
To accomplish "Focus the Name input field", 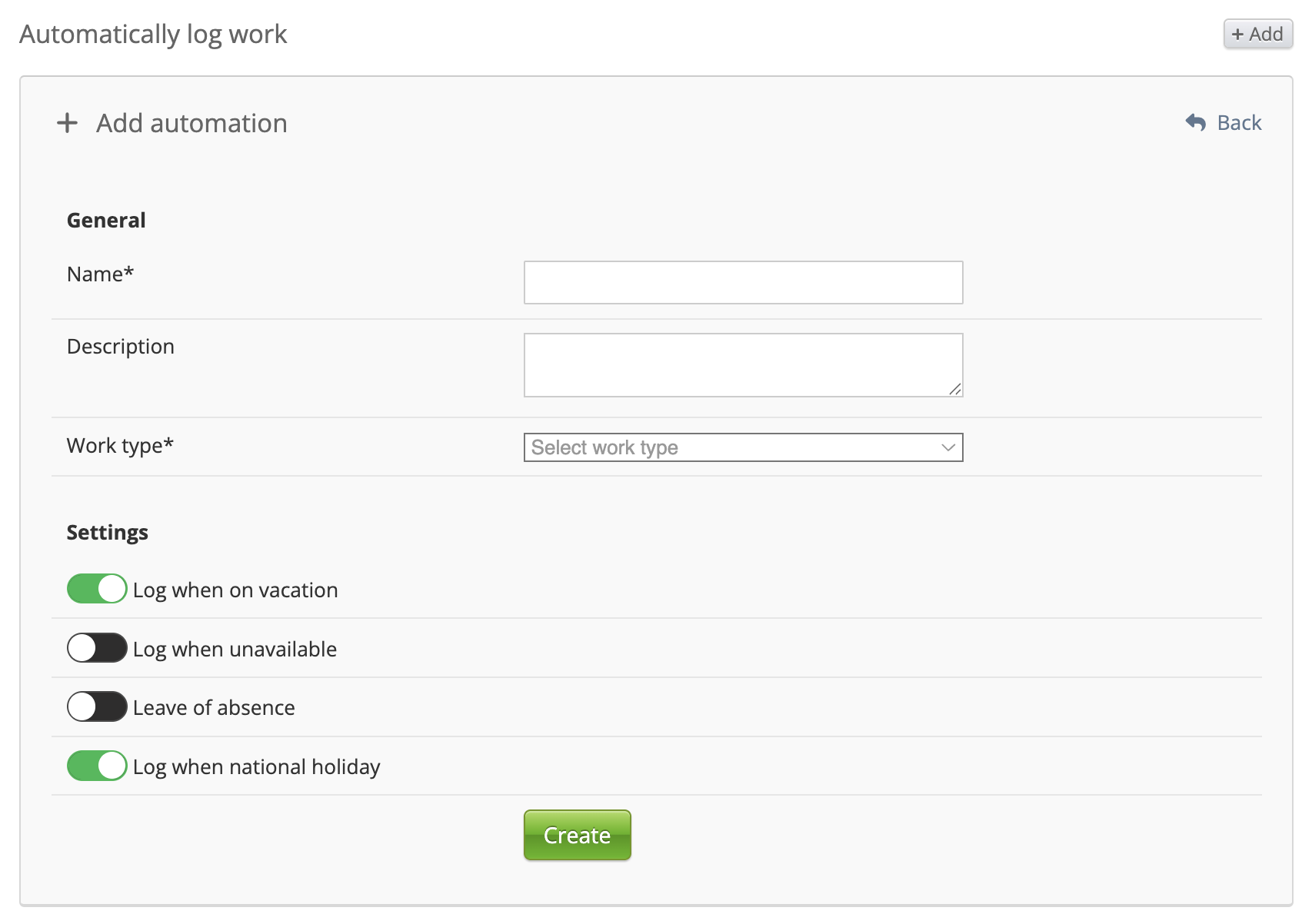I will (x=743, y=282).
